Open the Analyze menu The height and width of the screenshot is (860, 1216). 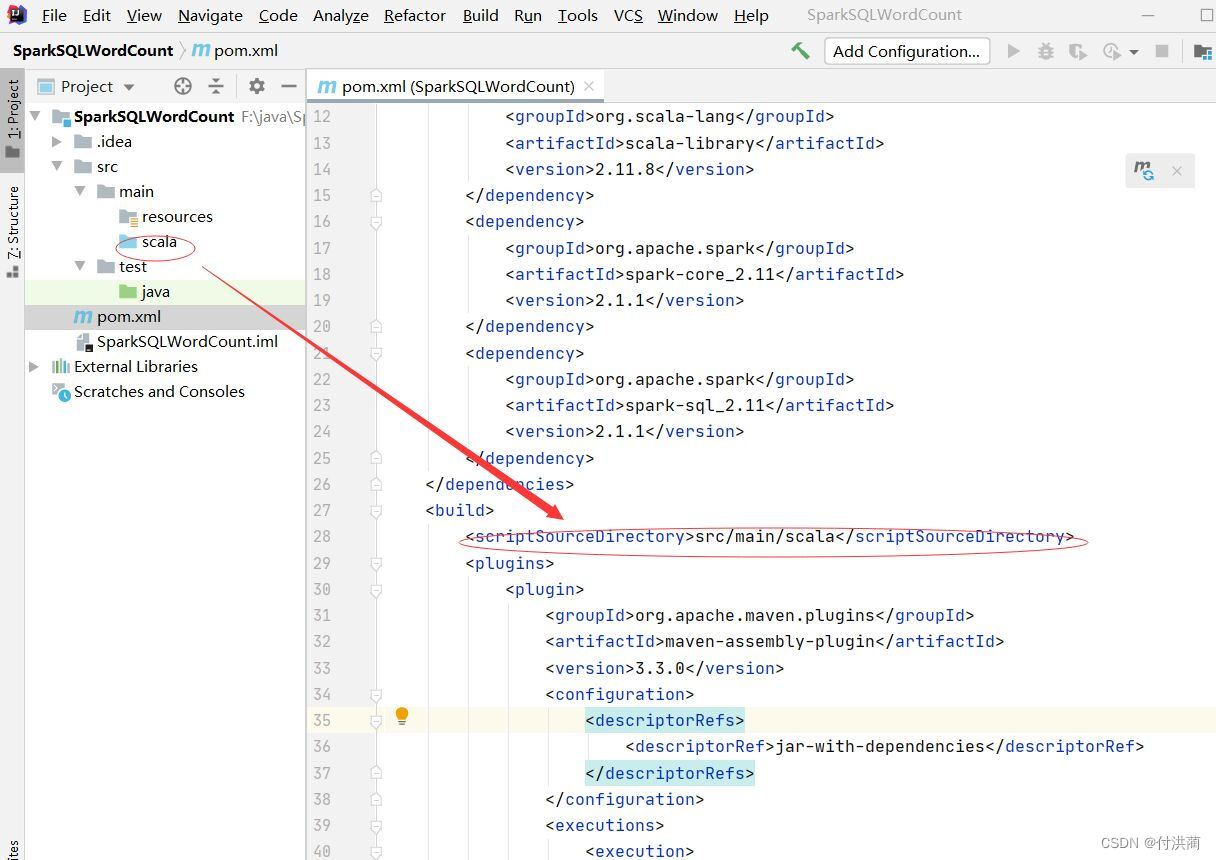click(341, 15)
